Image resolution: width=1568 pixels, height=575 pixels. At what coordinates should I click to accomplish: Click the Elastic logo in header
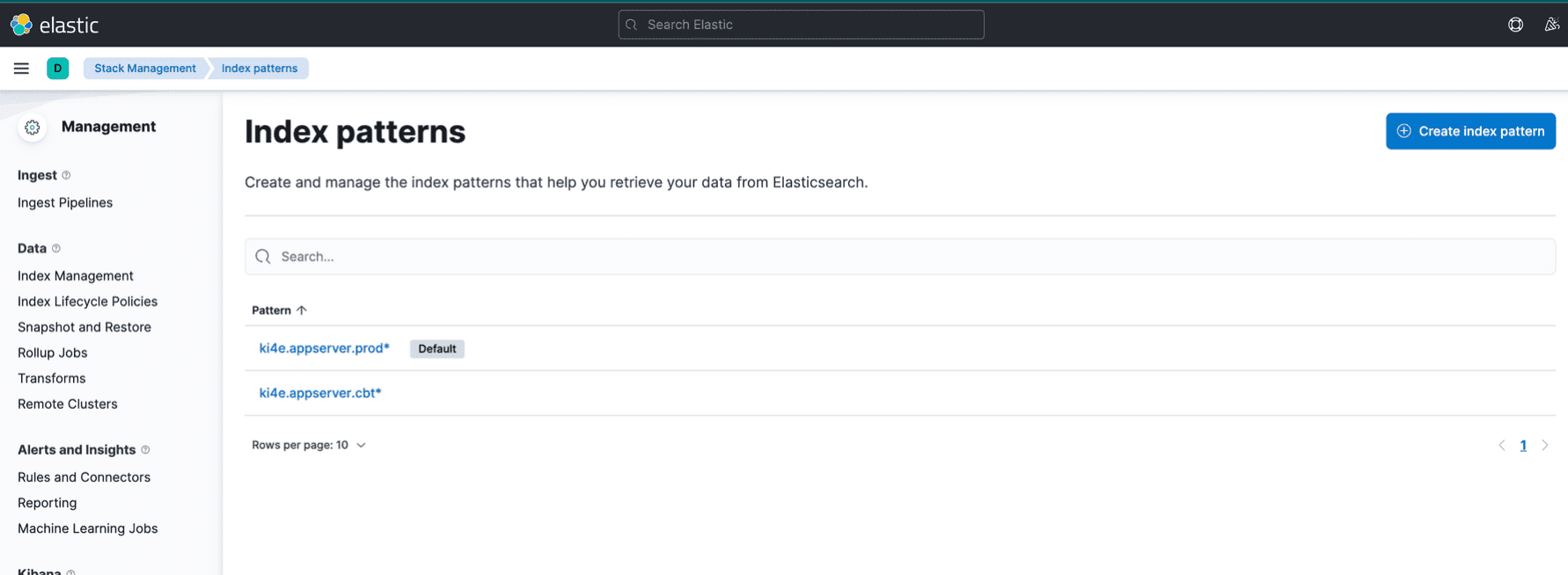coord(54,25)
